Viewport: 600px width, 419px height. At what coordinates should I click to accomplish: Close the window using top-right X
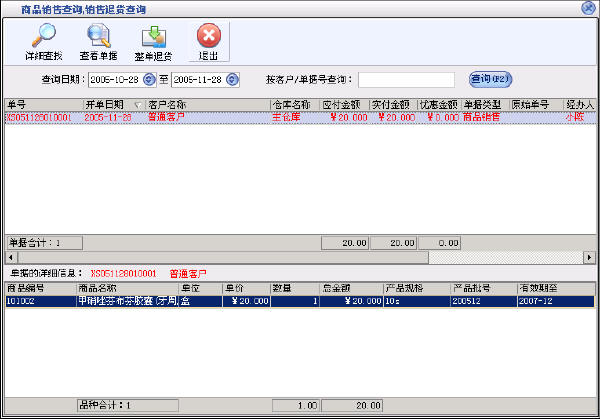588,8
